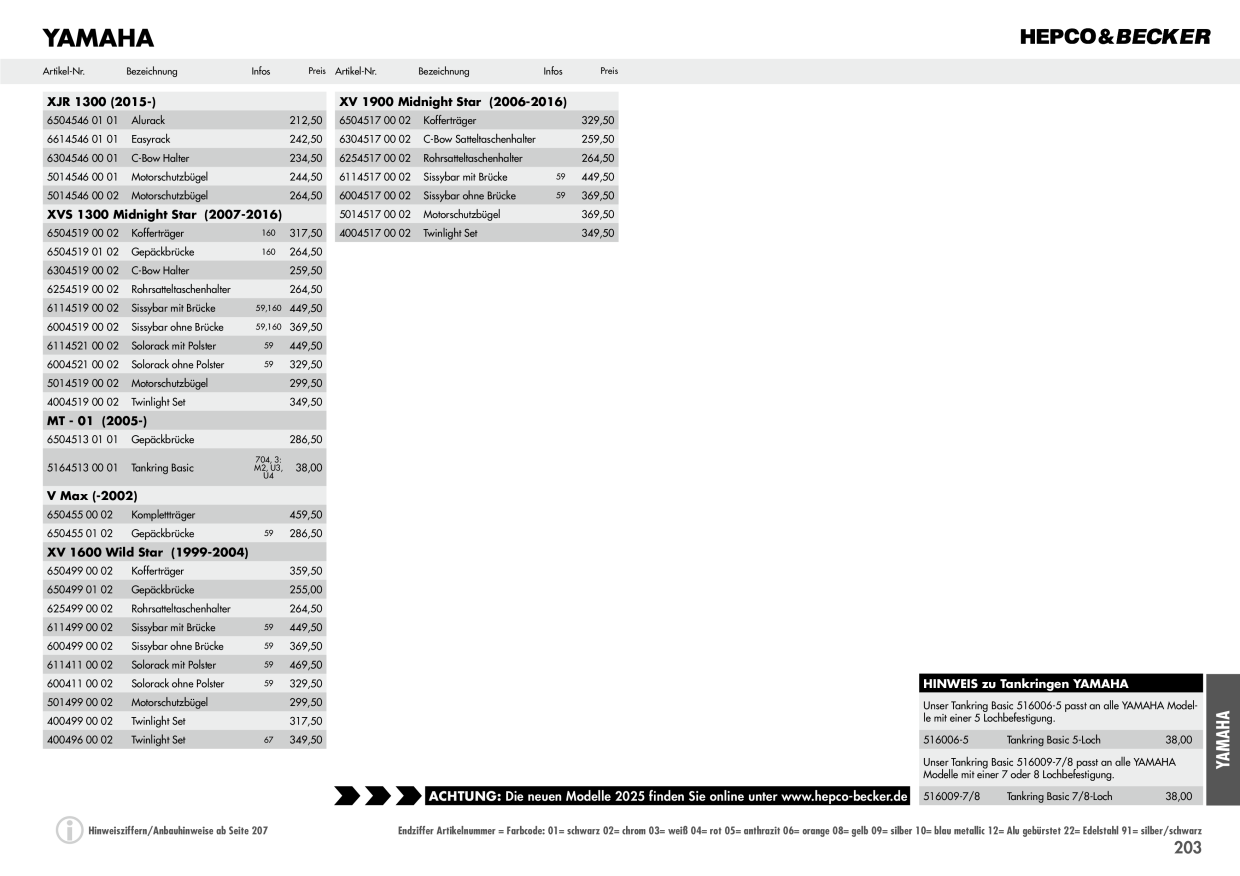The height and width of the screenshot is (876, 1240).
Task: Click the MT - 01 (2005-) section heading
Action: pos(97,421)
